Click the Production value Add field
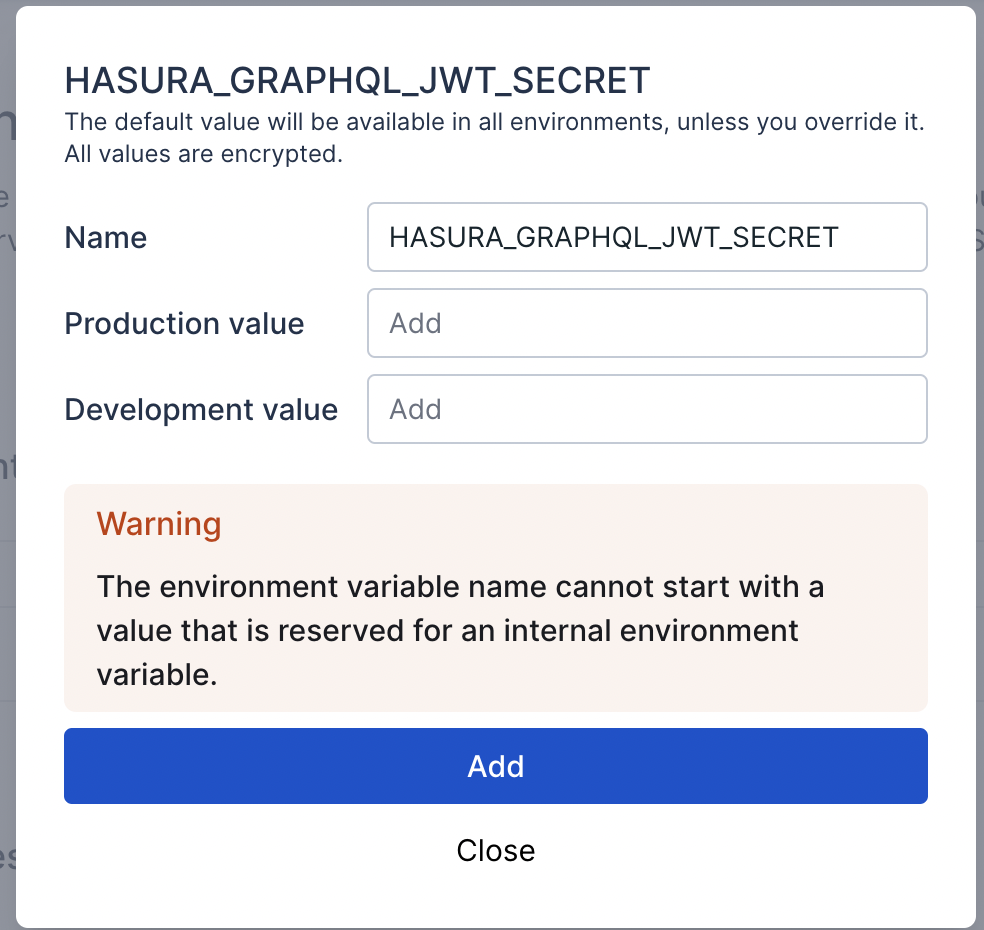984x930 pixels. 647,323
